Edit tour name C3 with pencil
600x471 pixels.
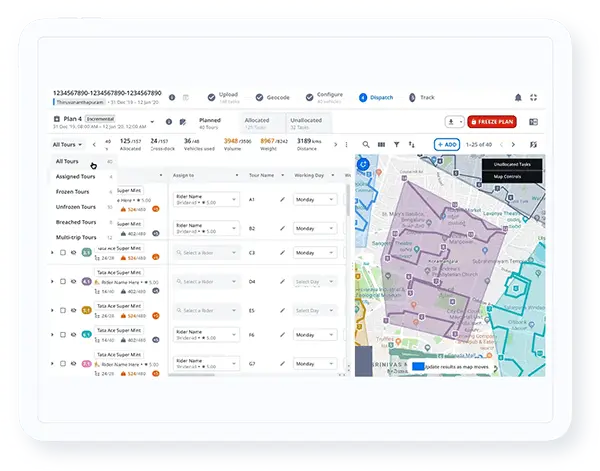(x=282, y=253)
